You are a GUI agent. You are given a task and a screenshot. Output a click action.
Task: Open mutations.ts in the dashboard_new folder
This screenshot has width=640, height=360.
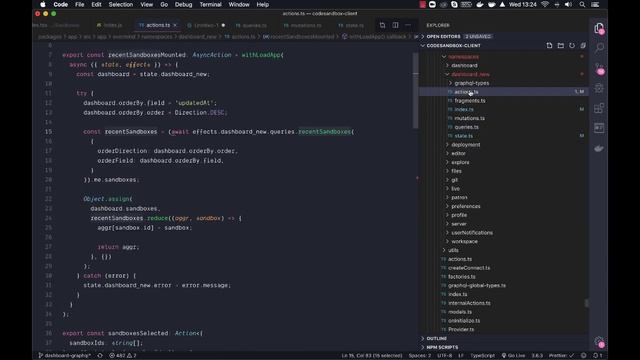click(469, 118)
